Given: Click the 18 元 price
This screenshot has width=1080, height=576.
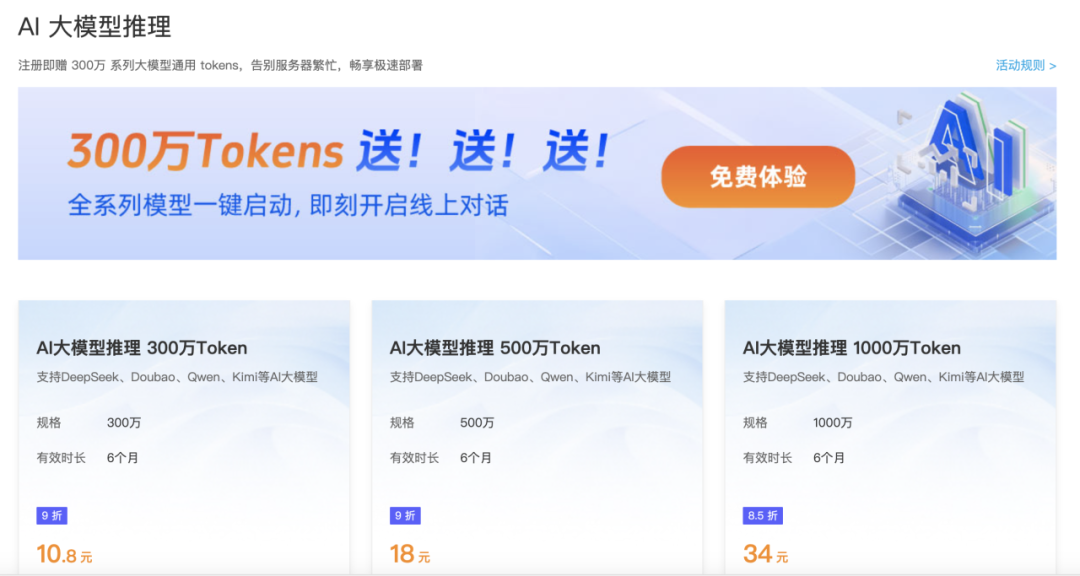Looking at the screenshot, I should tap(410, 554).
